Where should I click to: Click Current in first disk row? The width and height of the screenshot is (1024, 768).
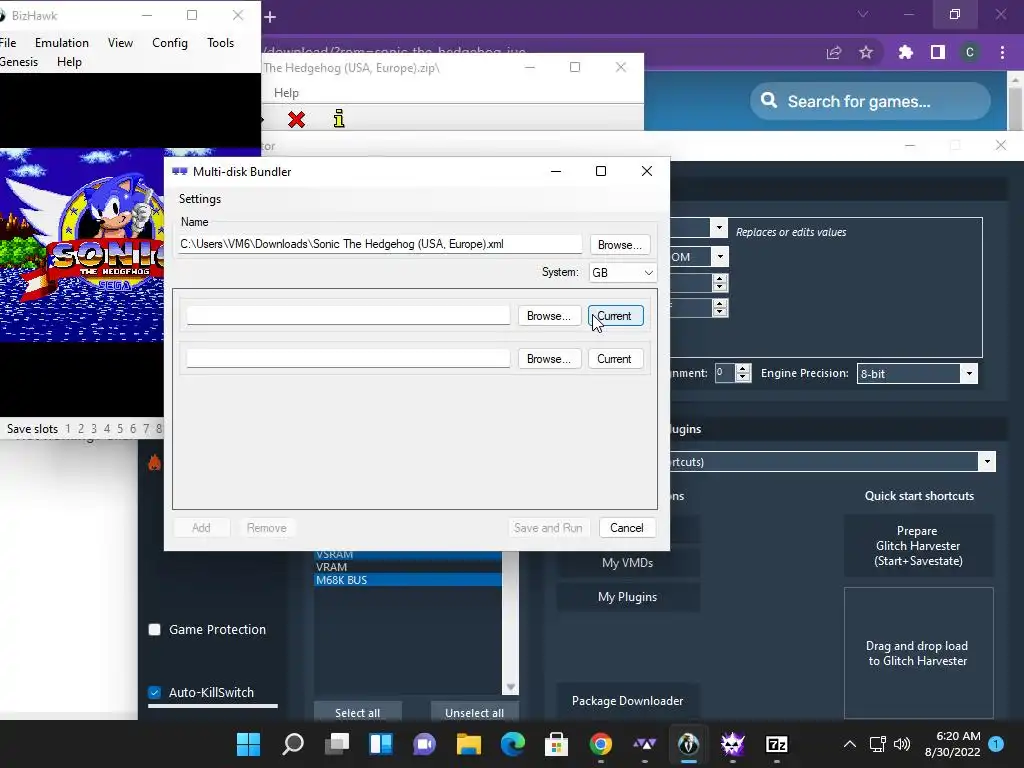(x=616, y=316)
